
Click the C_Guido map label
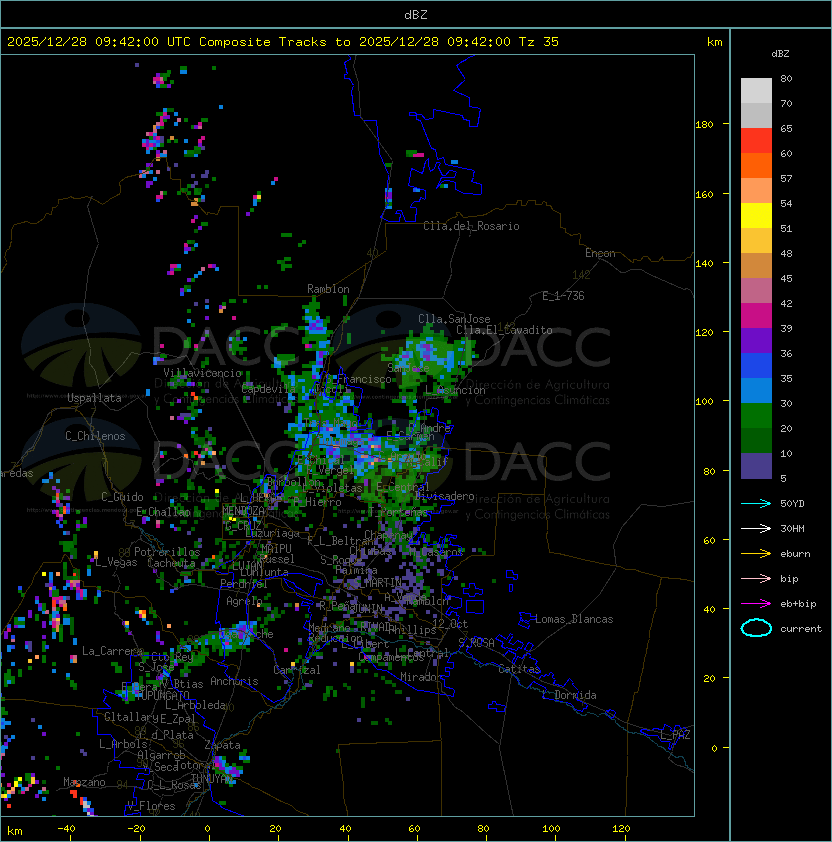(x=122, y=497)
